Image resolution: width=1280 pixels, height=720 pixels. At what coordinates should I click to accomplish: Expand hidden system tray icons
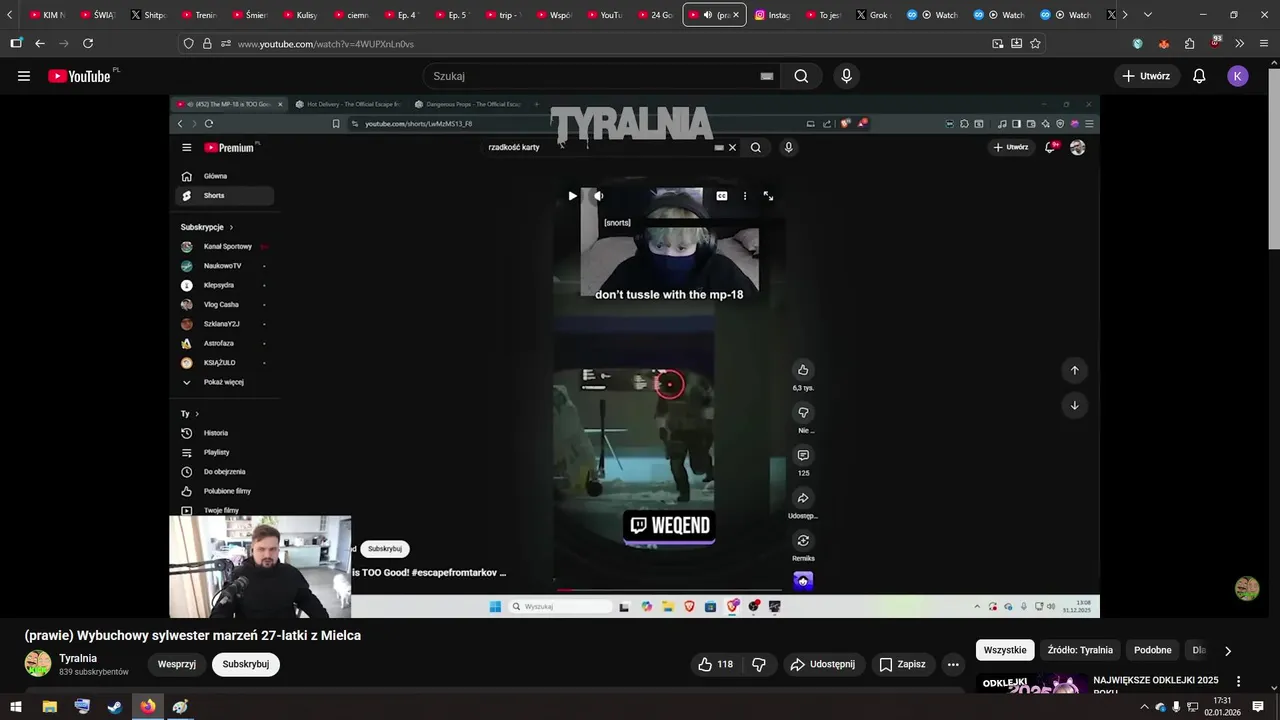coord(1144,707)
